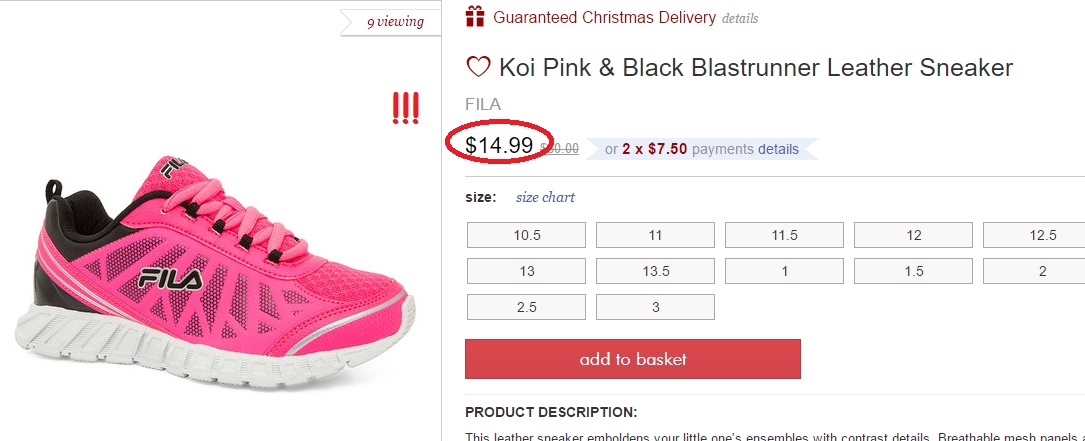Click the heart favorite icon

(479, 68)
